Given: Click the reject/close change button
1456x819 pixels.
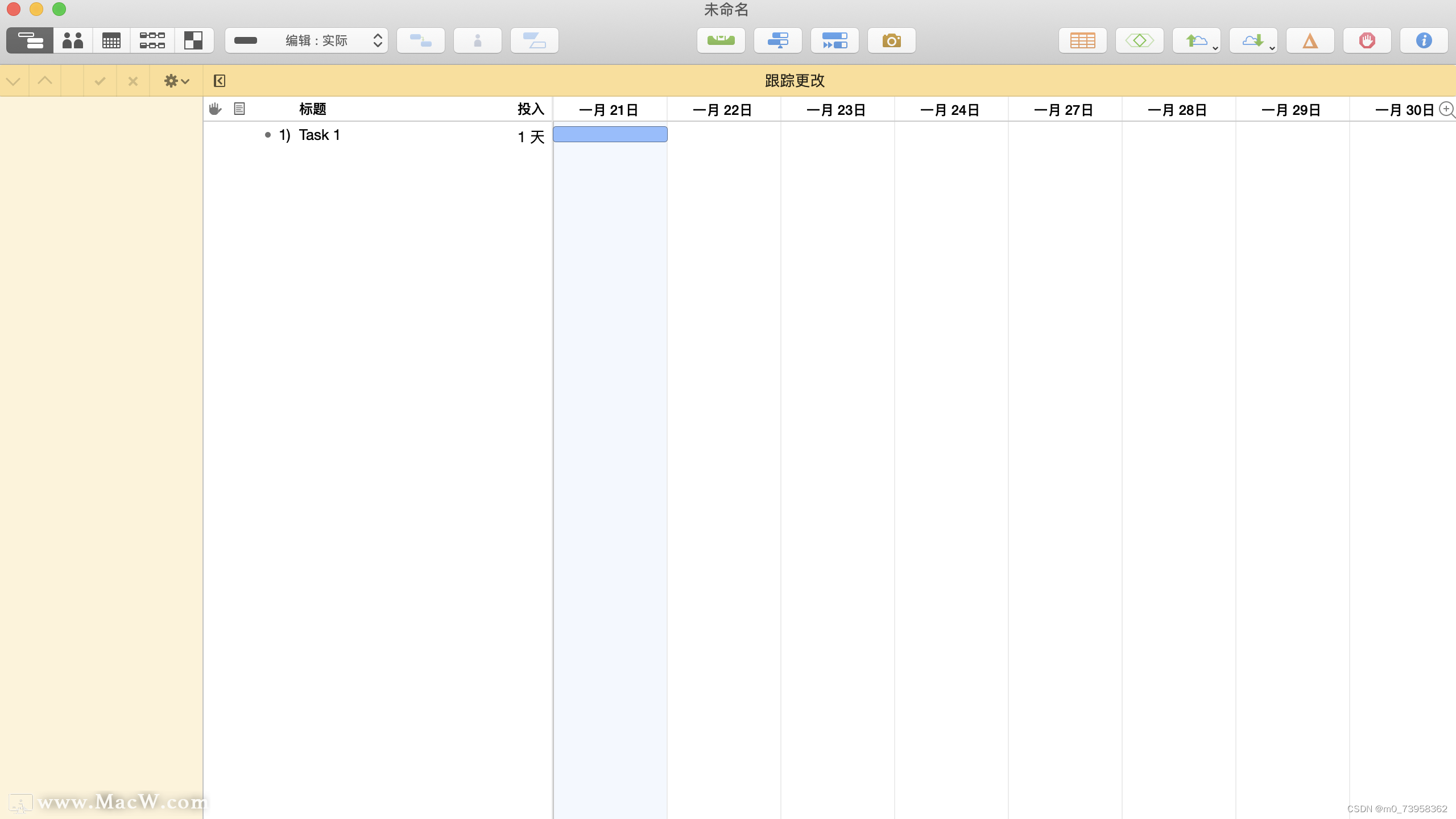Looking at the screenshot, I should pos(133,80).
